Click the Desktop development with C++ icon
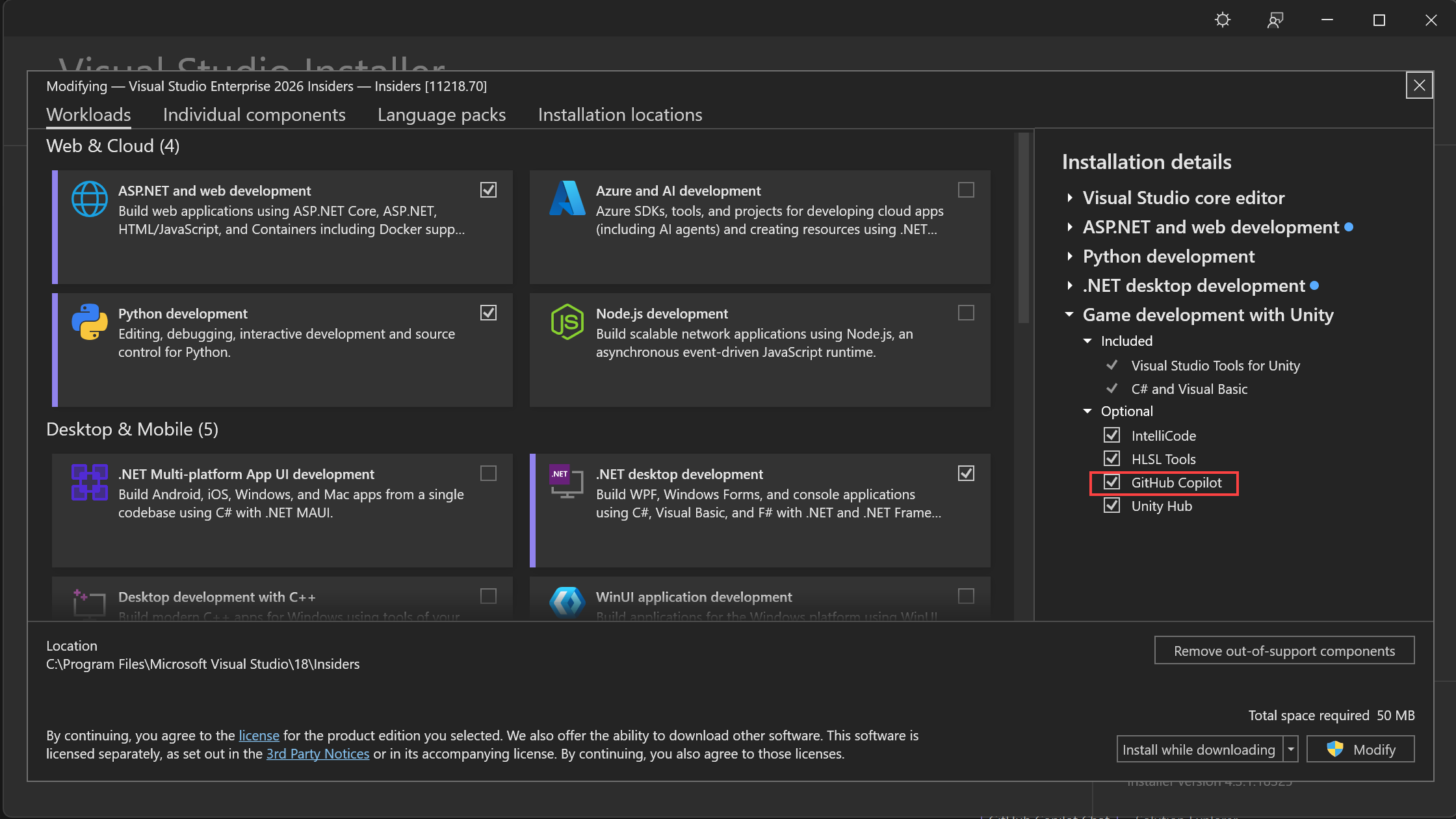Screen dimensions: 1456x819 pyautogui.click(x=89, y=604)
